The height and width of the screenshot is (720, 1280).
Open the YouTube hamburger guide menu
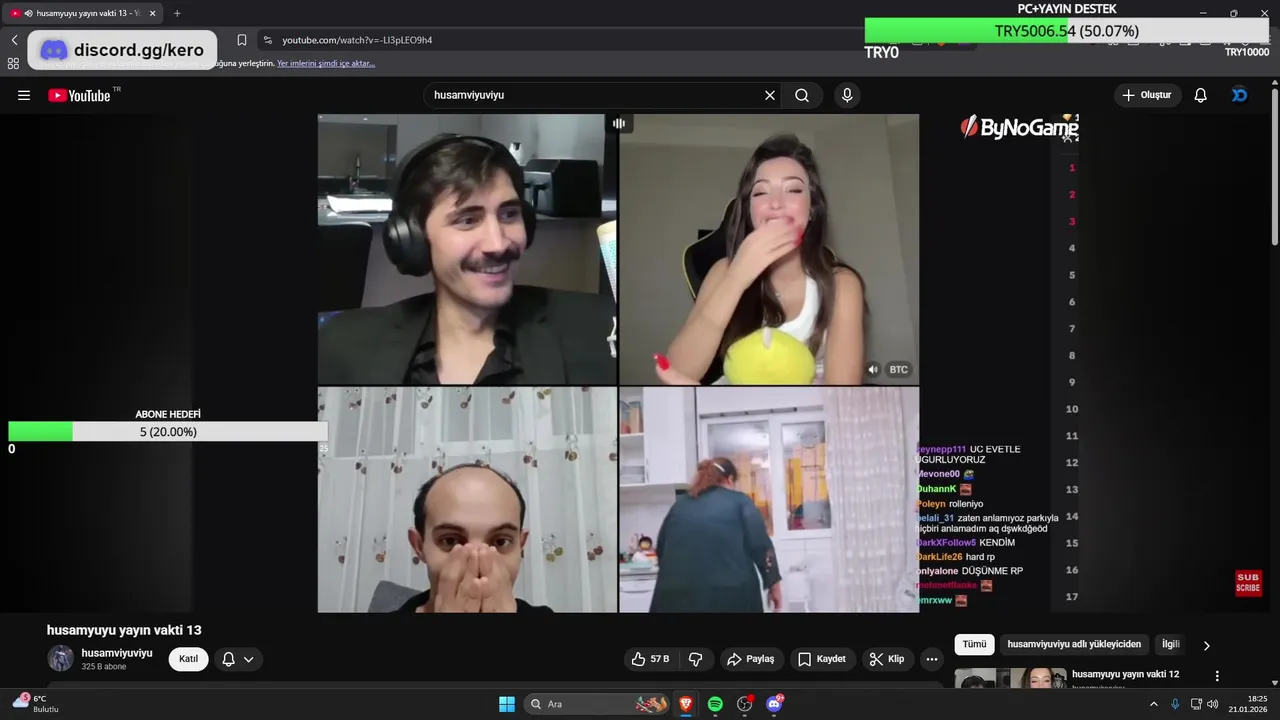point(24,95)
